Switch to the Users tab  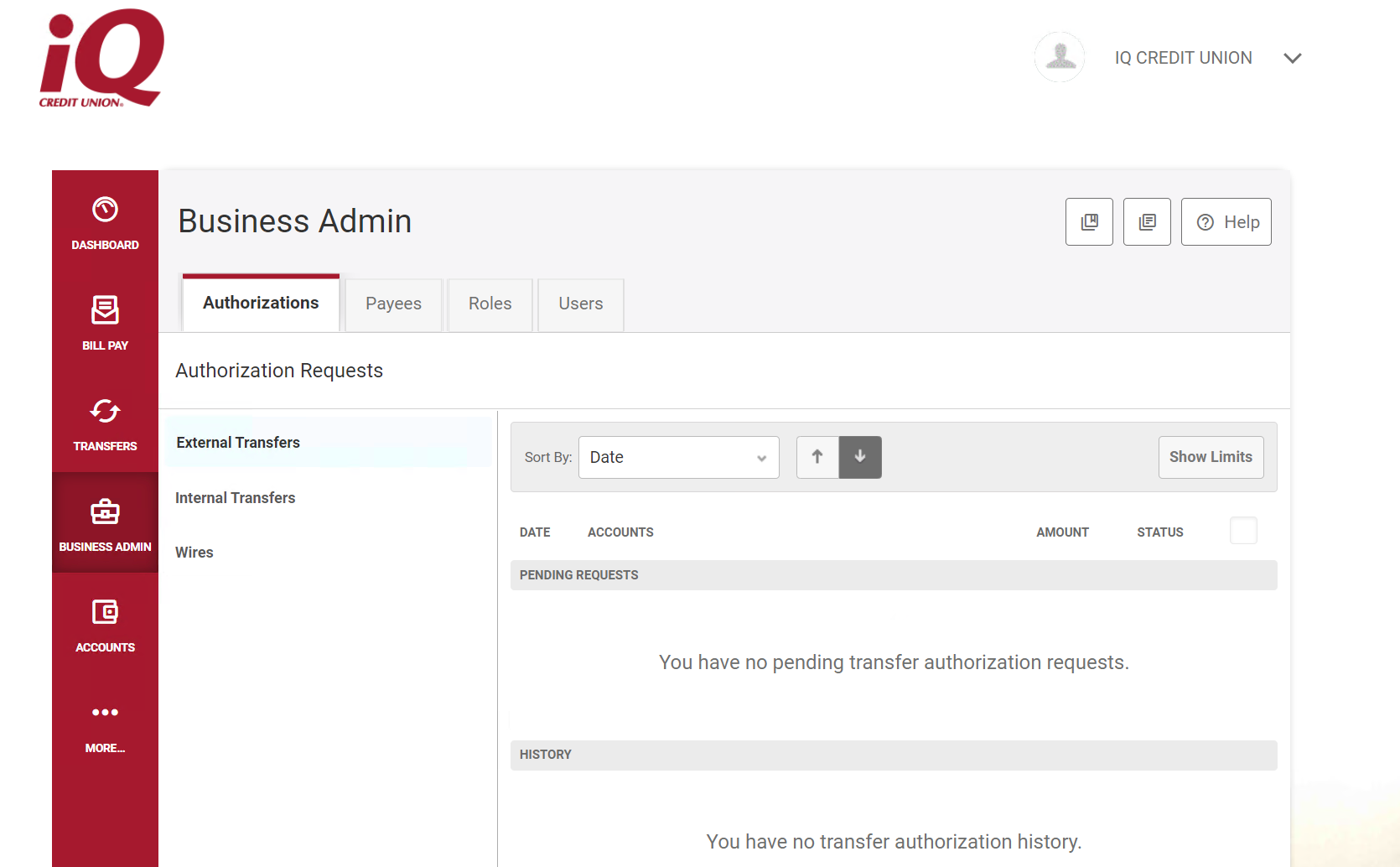tap(580, 304)
